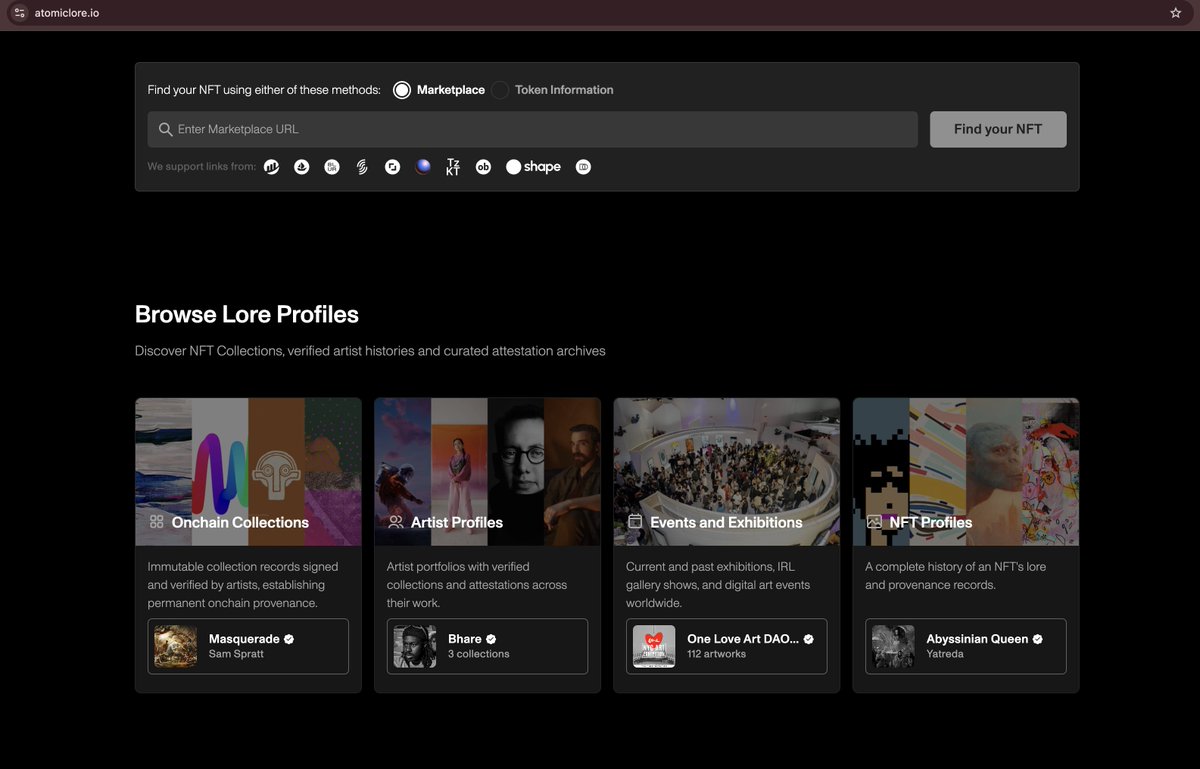
Task: Click the objkt marketplace icon
Action: [483, 166]
